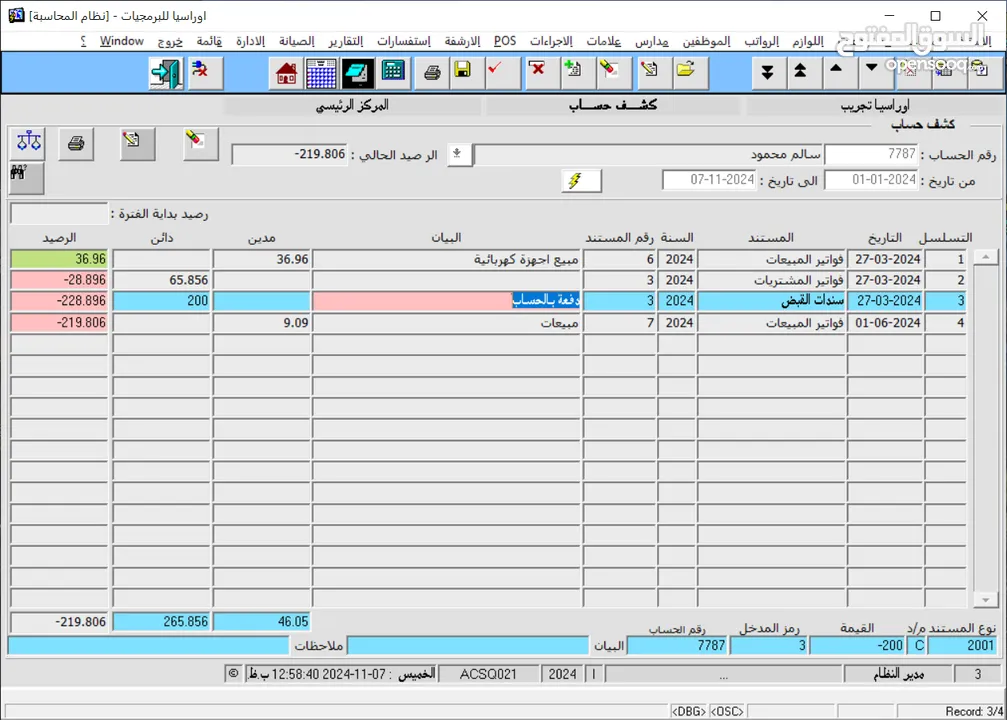
Task: Select balance cell -228.896
Action: [x=59, y=301]
